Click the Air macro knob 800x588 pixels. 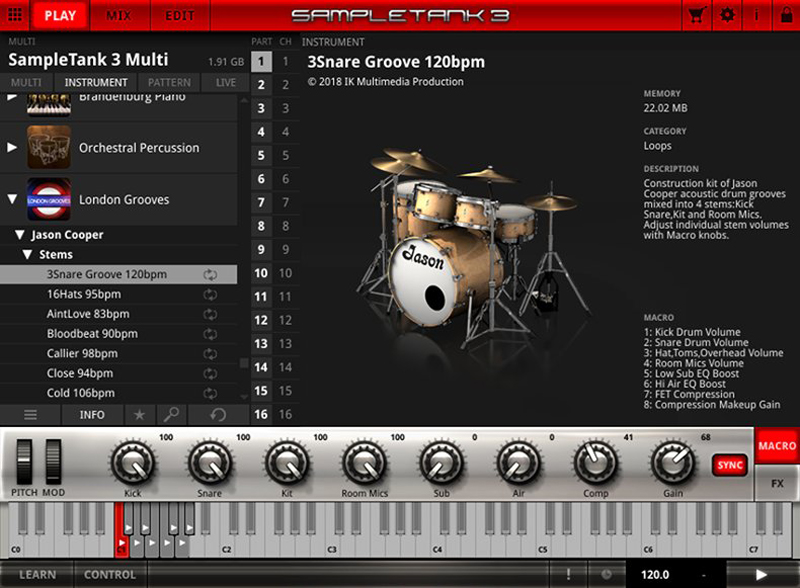[x=518, y=463]
